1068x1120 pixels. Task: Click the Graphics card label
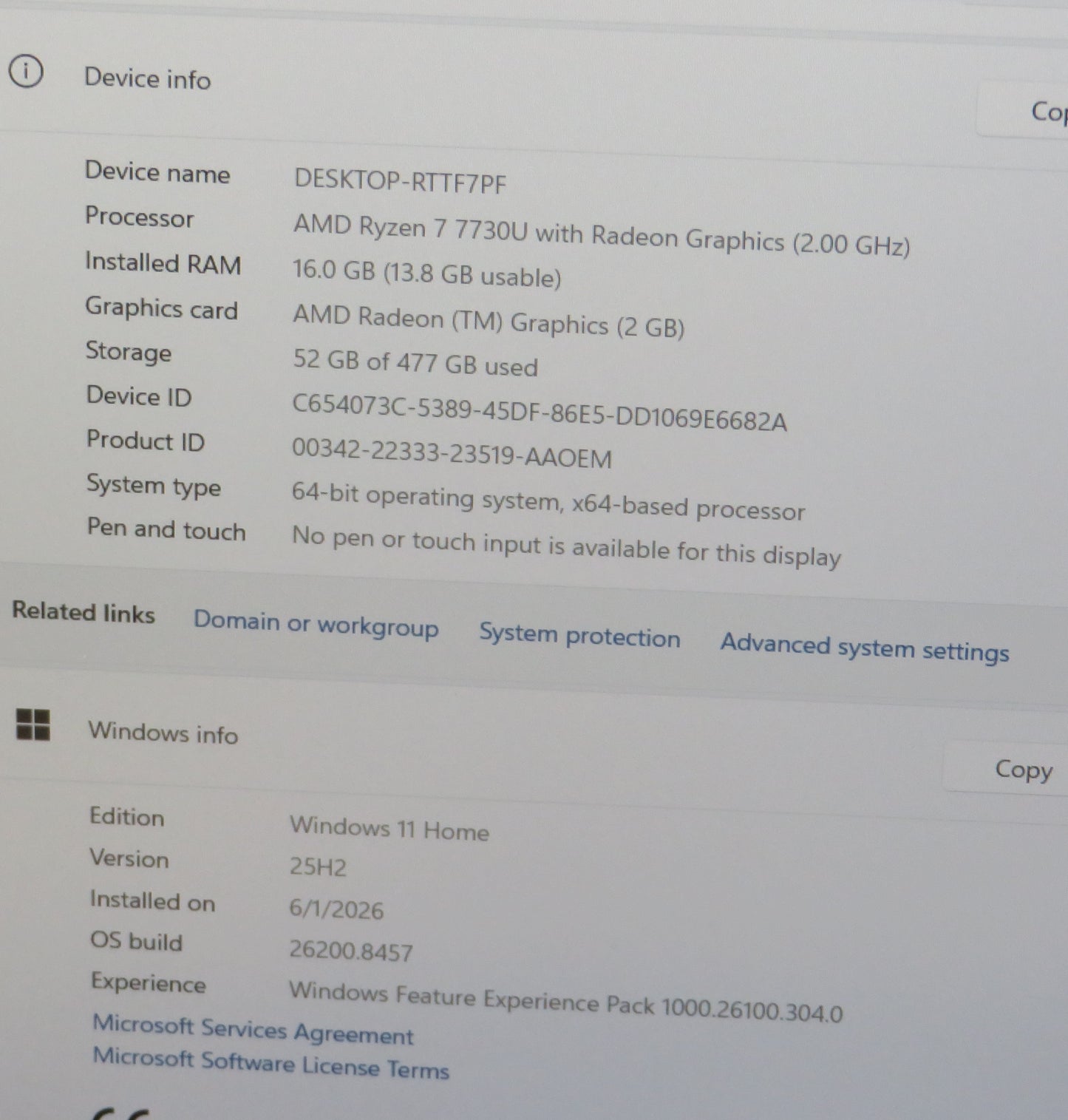click(x=161, y=308)
